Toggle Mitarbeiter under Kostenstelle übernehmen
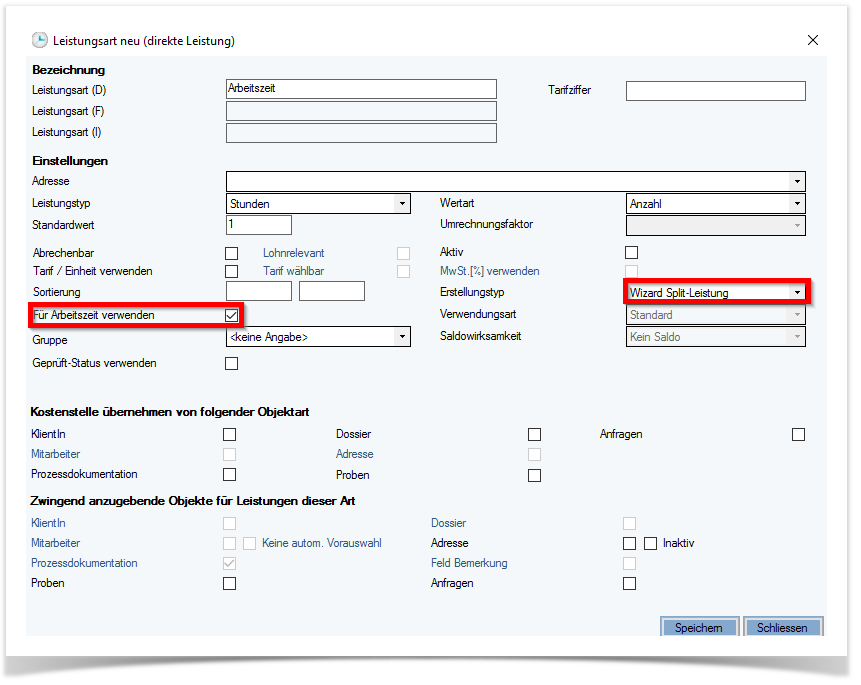The width and height of the screenshot is (861, 685). [x=230, y=454]
